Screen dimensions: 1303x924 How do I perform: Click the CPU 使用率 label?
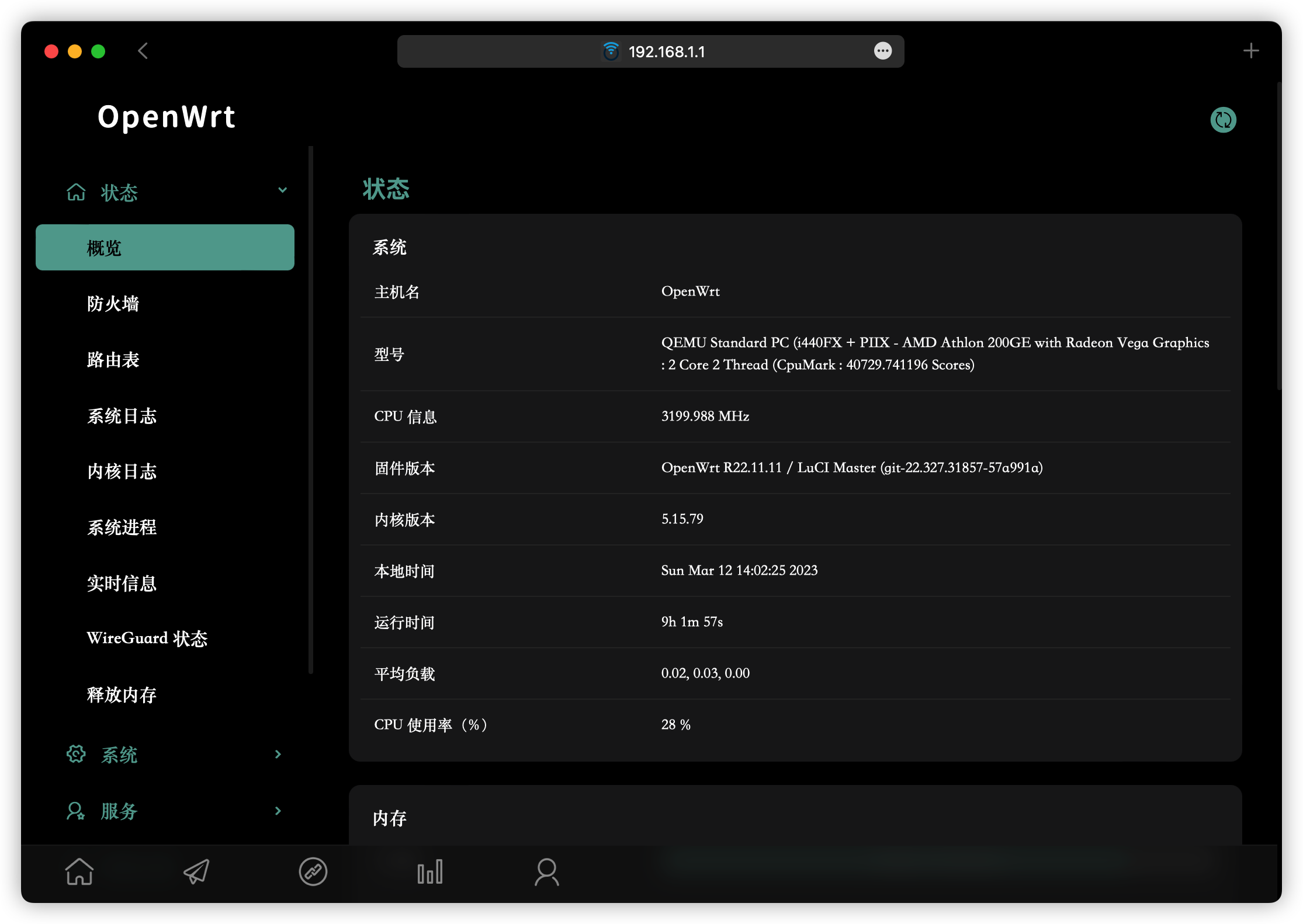click(431, 725)
